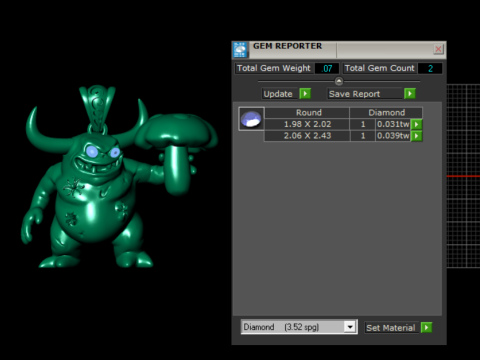
Task: Click the green arrow beside Save Report
Action: click(410, 94)
